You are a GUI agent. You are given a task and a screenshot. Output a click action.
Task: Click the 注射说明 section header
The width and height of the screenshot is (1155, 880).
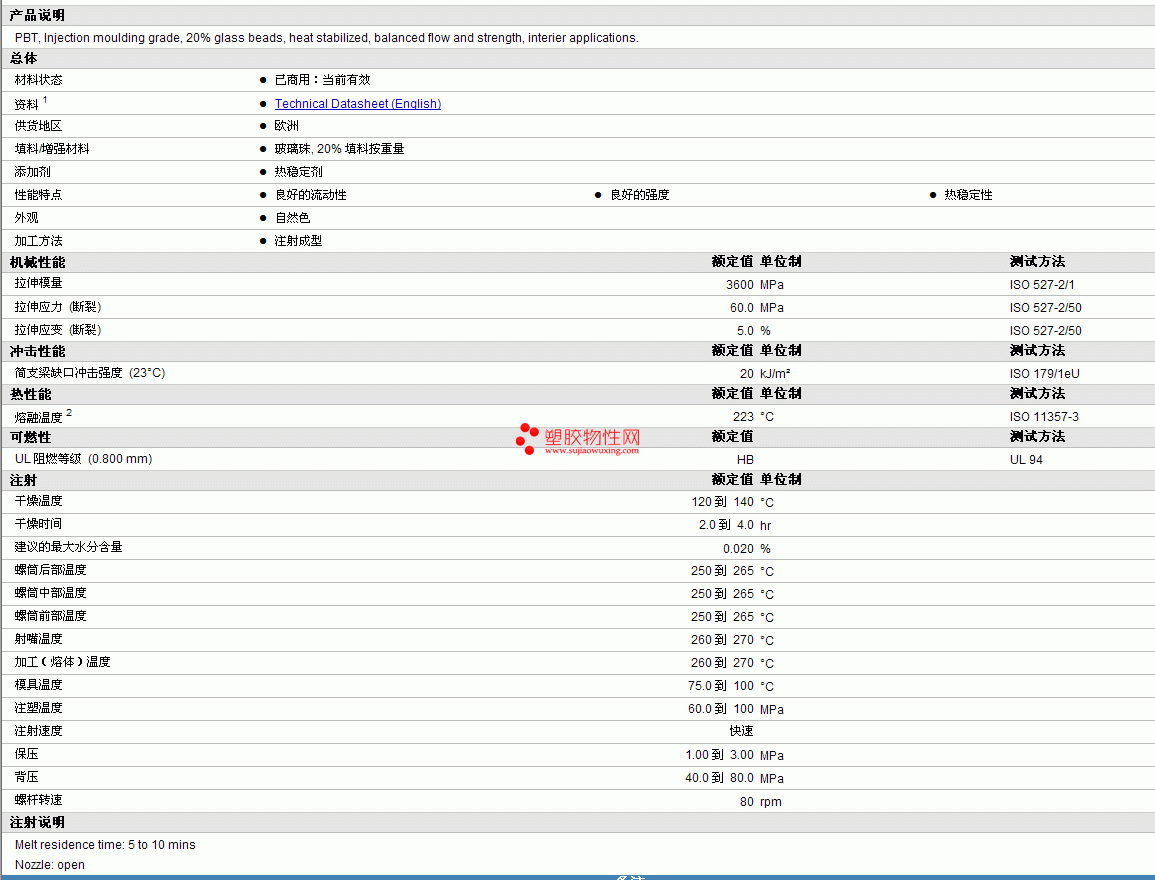(x=37, y=823)
